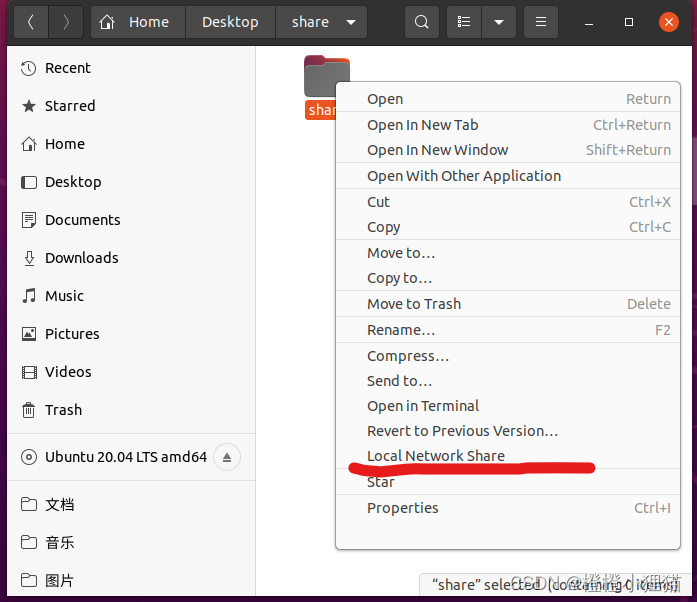The height and width of the screenshot is (602, 697).
Task: Choose Compress… in the context menu
Action: (508, 356)
